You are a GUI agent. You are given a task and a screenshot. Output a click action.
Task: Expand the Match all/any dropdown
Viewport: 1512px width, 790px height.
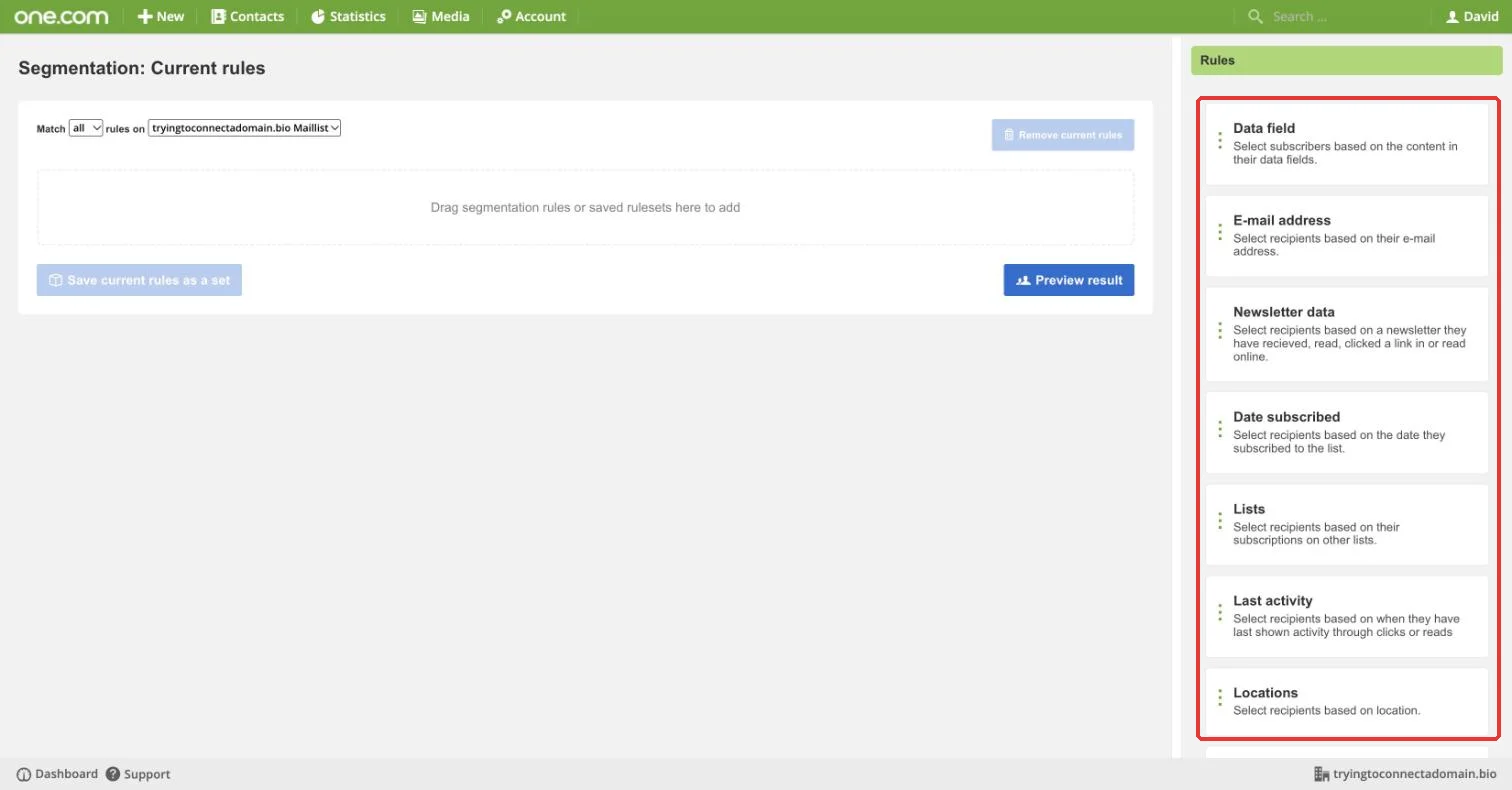86,128
